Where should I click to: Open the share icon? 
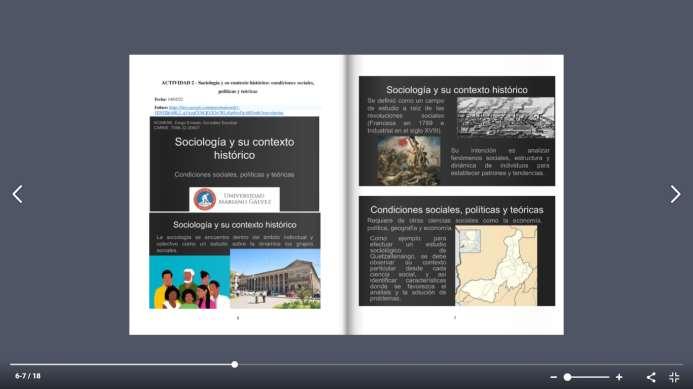tap(651, 377)
